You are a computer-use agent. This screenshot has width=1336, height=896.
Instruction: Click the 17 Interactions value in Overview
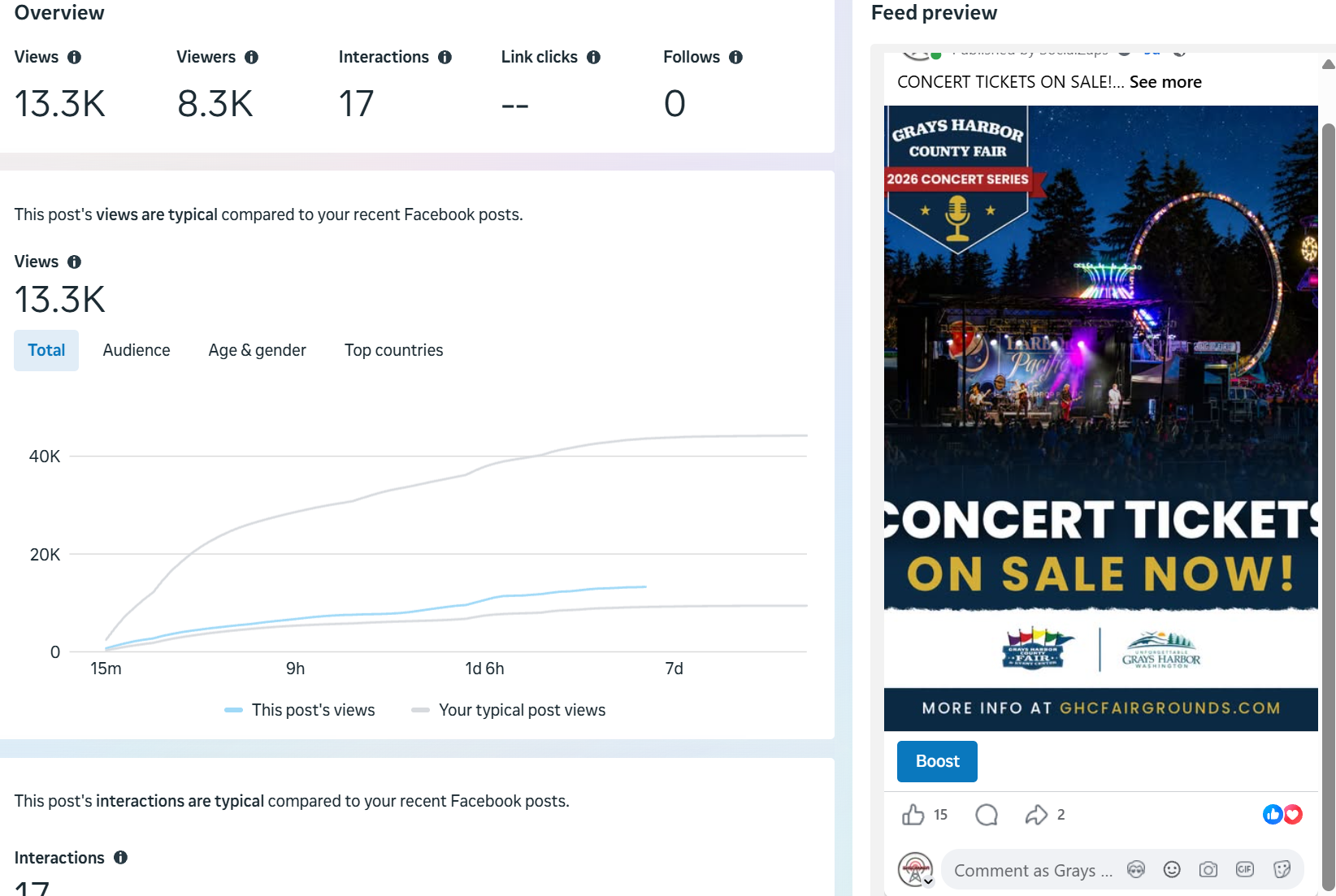356,104
